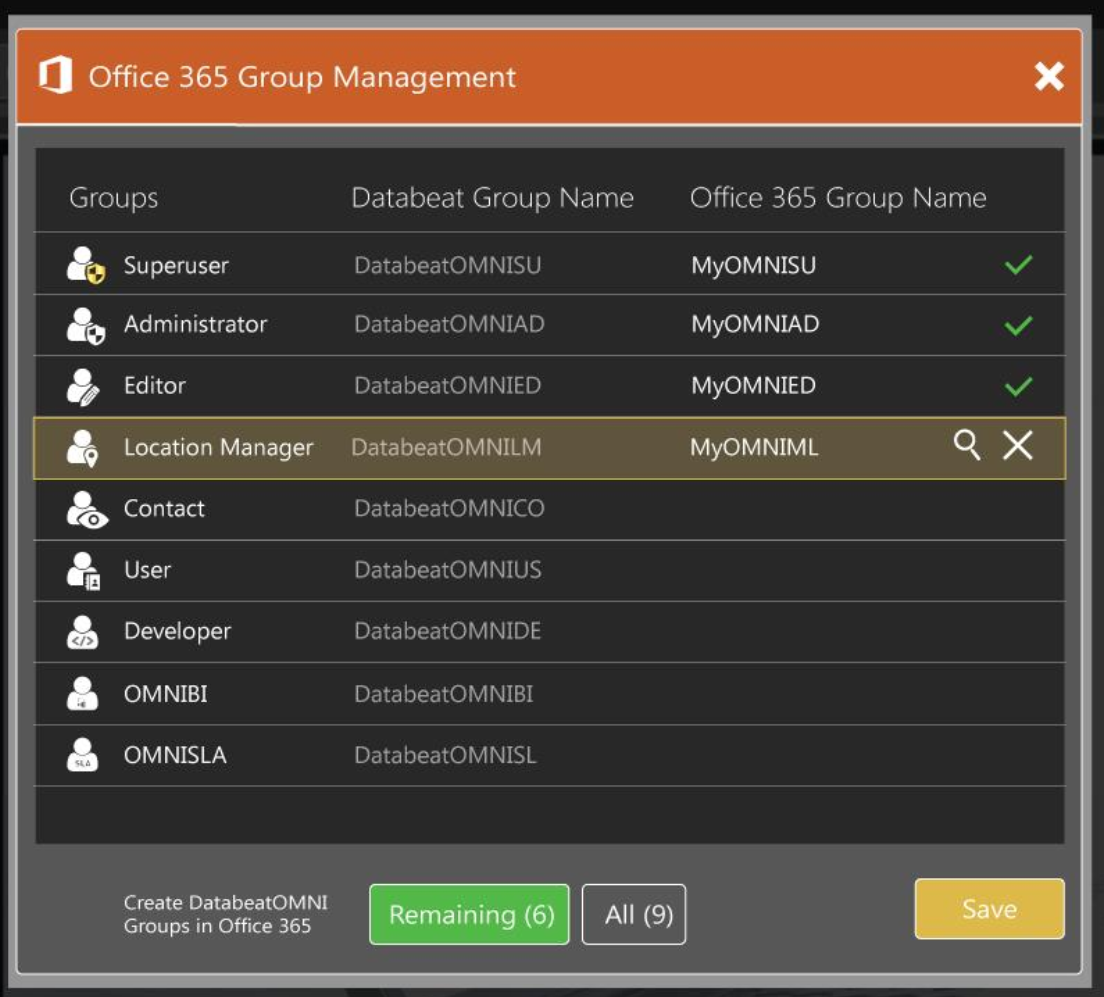
Task: Click the Create DatabeatOMNI Groups label
Action: (225, 914)
